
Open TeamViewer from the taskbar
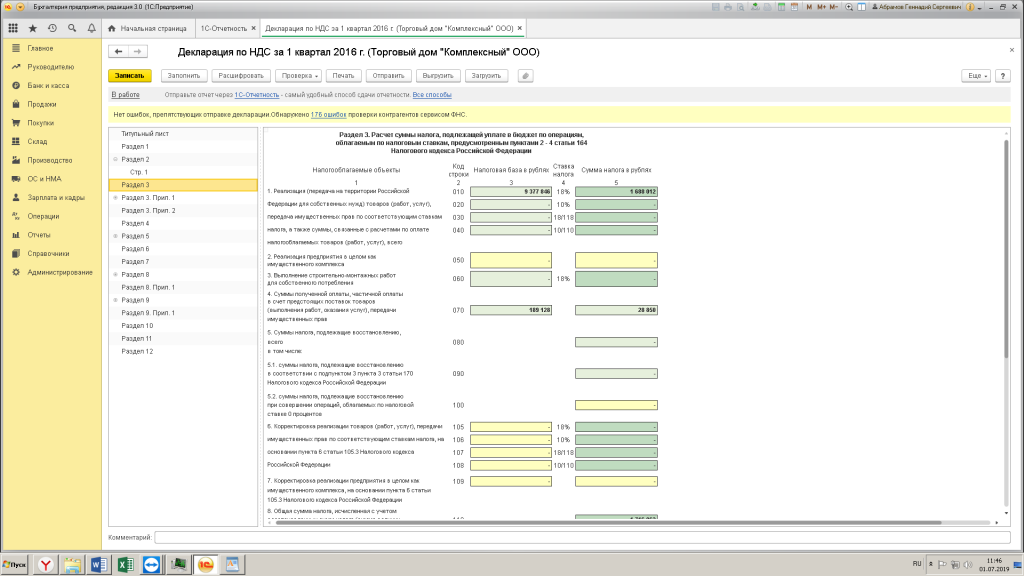pos(152,564)
